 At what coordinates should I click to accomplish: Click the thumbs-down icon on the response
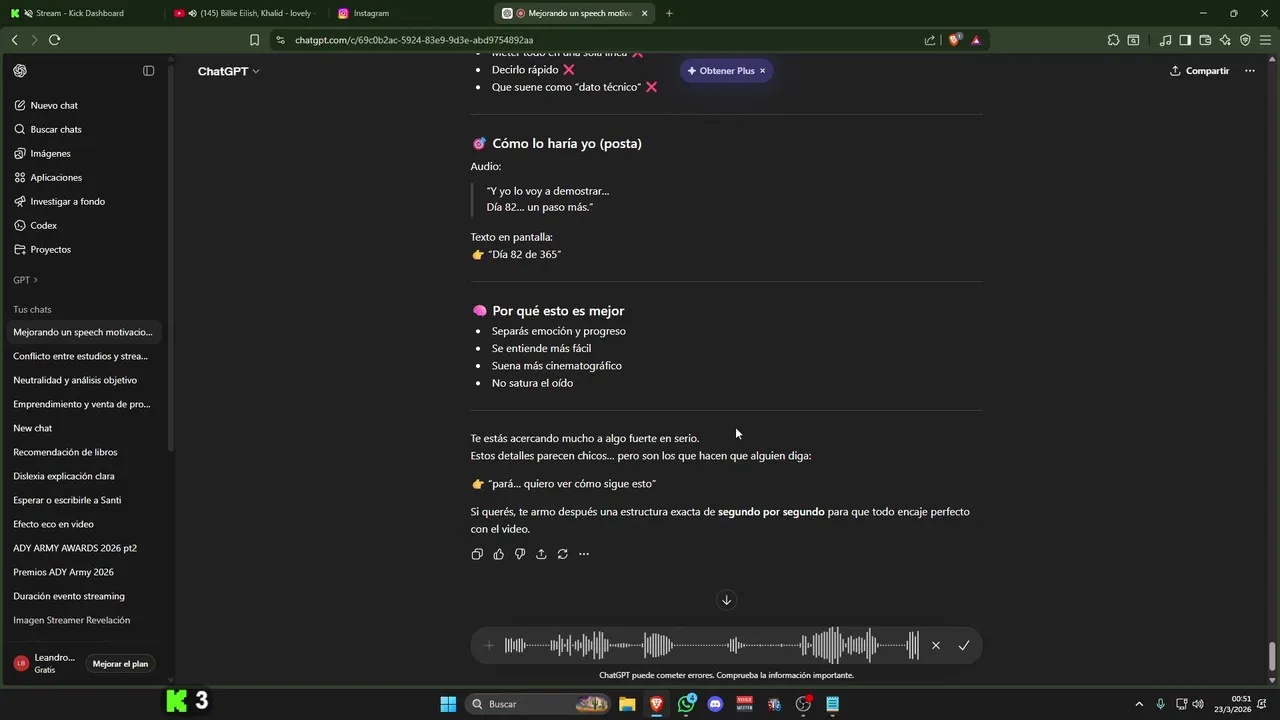click(x=520, y=554)
